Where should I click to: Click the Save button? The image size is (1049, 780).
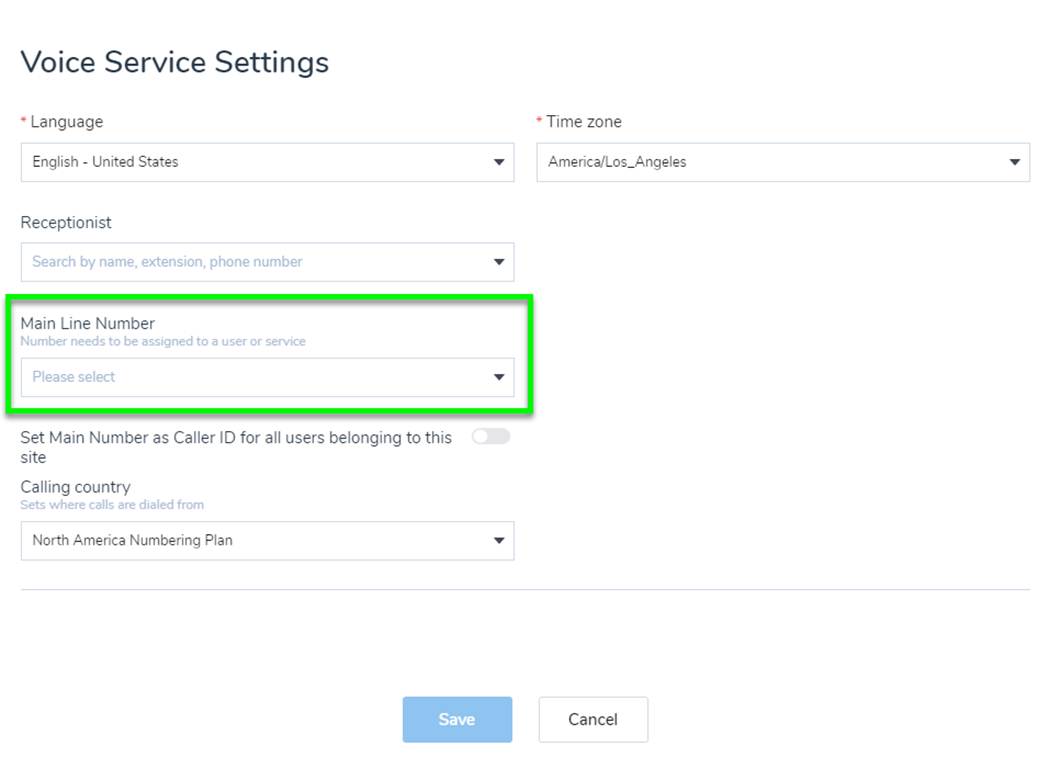457,719
